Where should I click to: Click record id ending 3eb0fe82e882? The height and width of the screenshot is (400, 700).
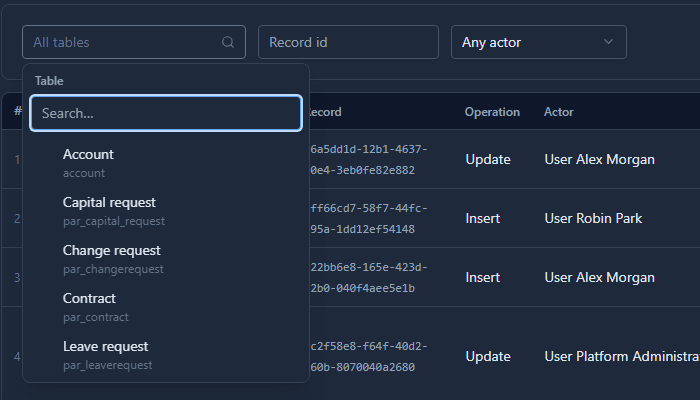(369, 160)
